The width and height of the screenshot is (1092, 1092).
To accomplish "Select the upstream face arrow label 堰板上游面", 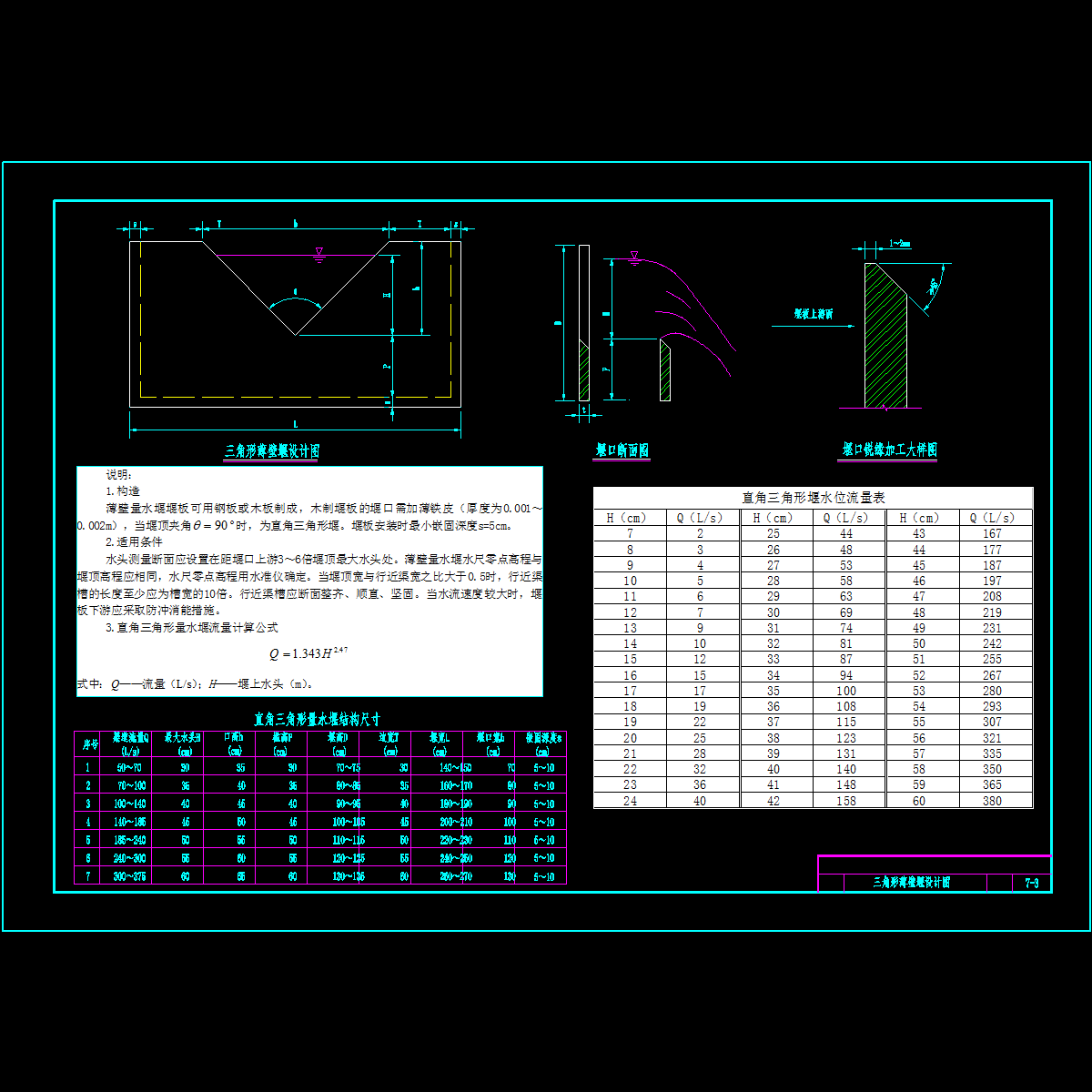I will (x=813, y=314).
